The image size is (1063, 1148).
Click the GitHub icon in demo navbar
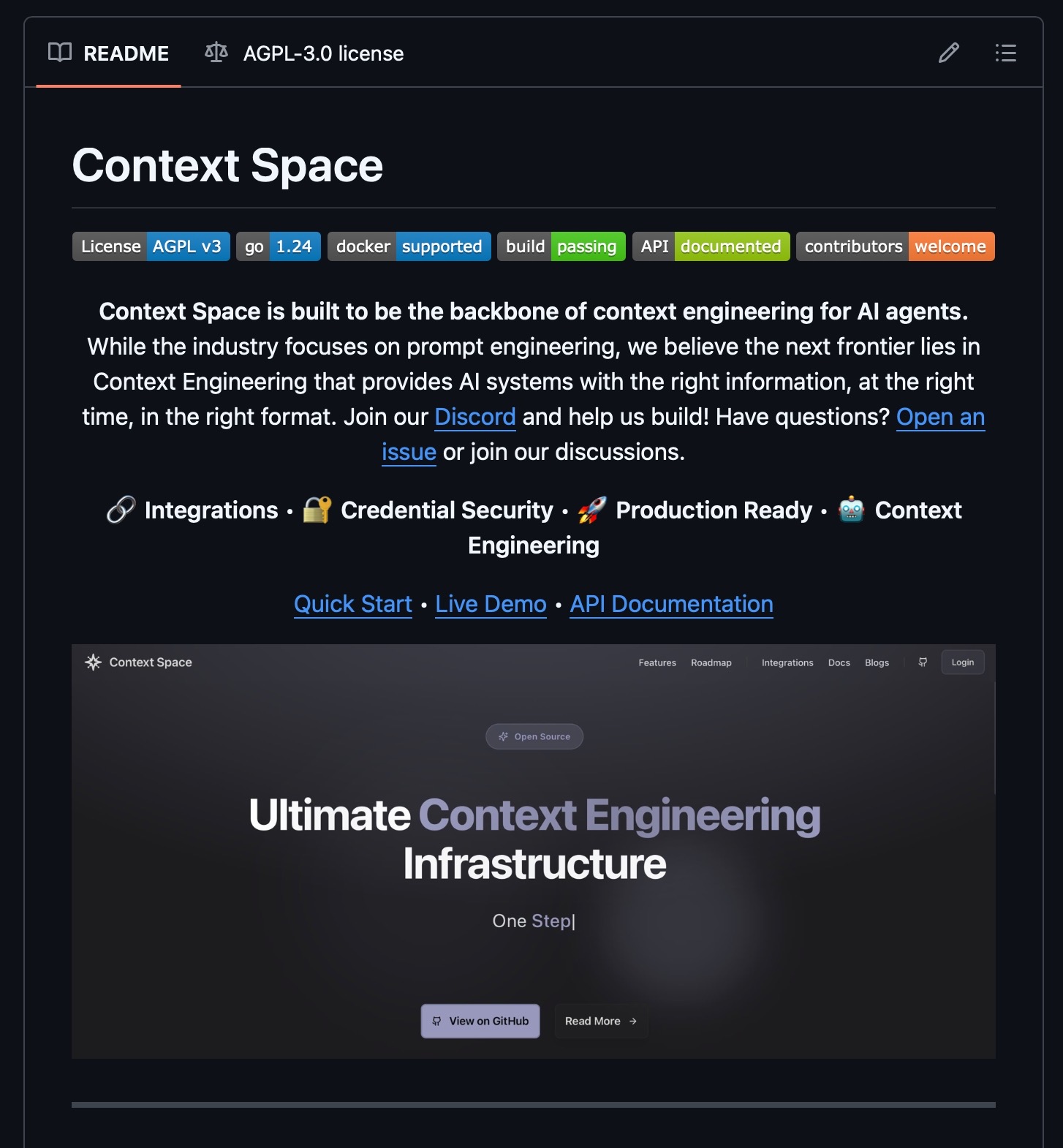(923, 662)
